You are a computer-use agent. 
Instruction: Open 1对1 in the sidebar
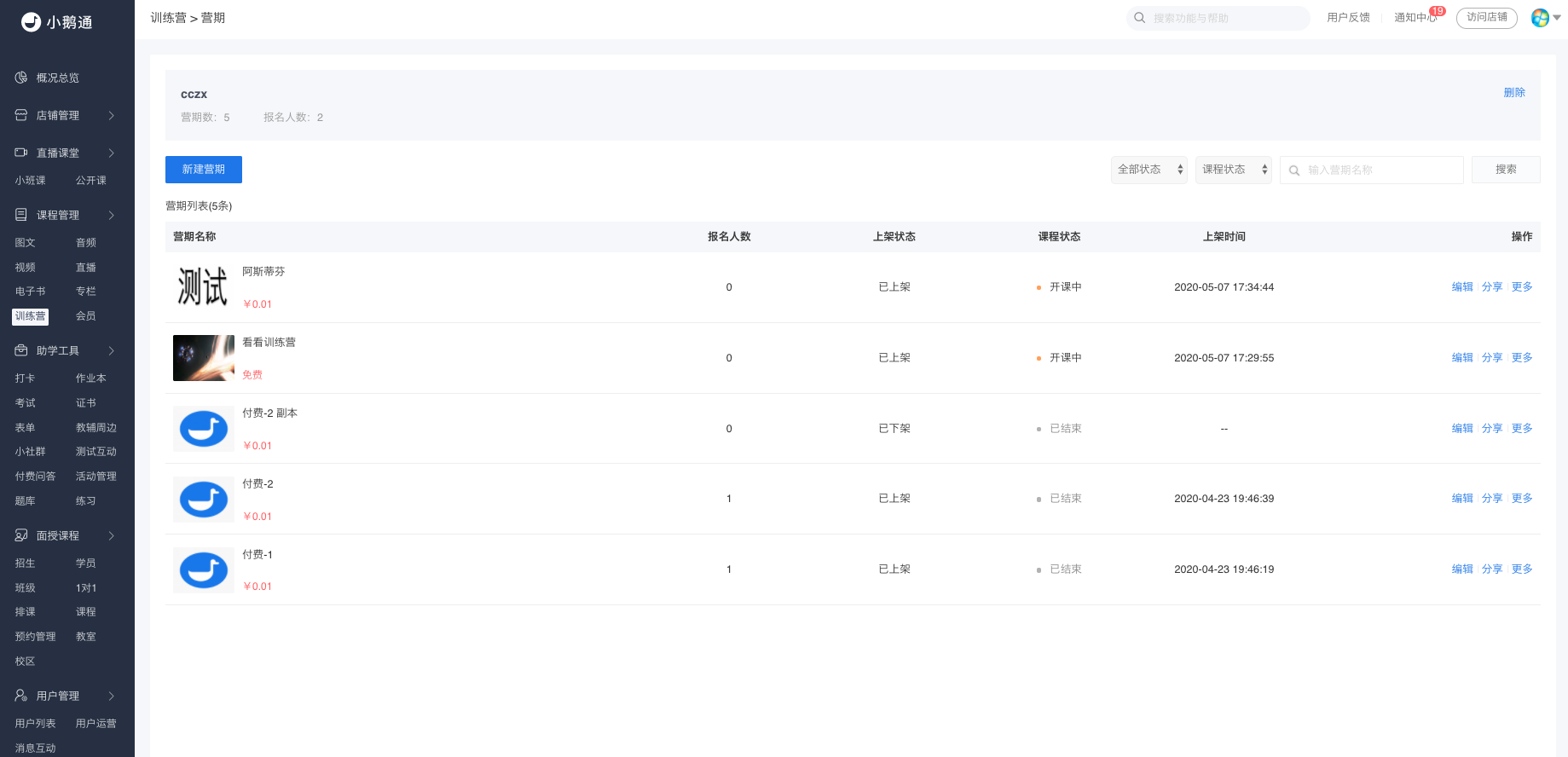[86, 588]
